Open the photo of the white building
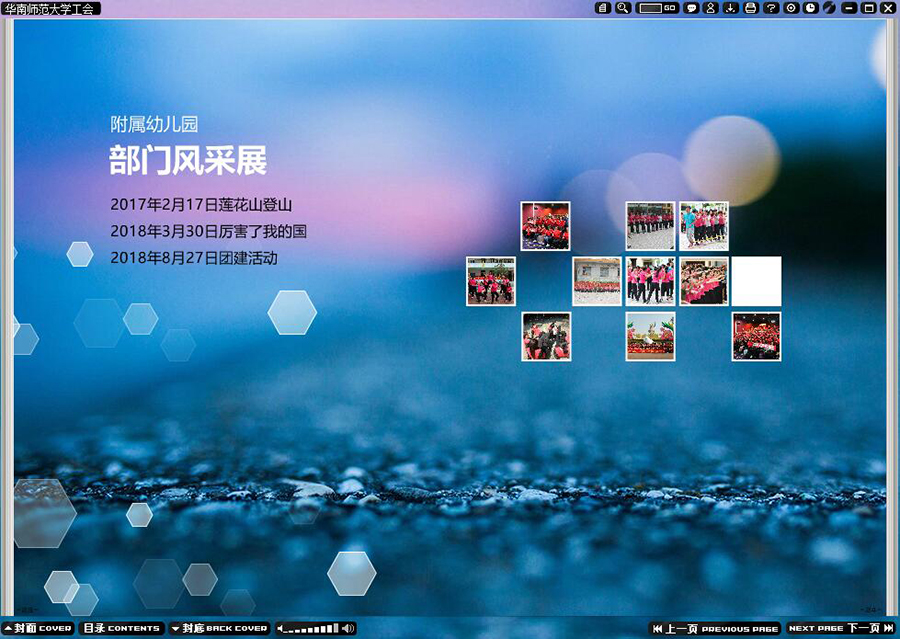This screenshot has width=900, height=639. click(x=597, y=281)
